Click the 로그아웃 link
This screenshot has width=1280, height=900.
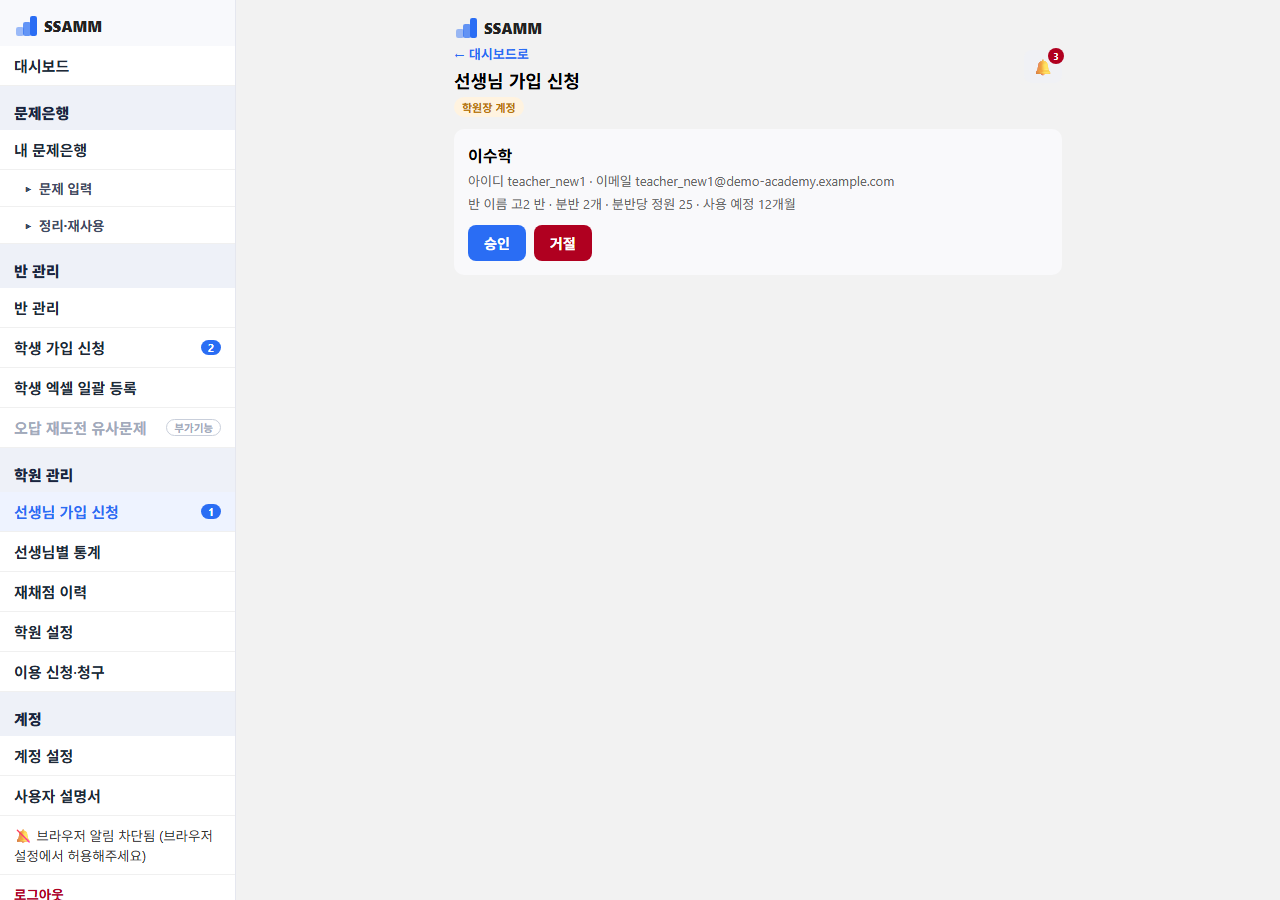tap(39, 893)
